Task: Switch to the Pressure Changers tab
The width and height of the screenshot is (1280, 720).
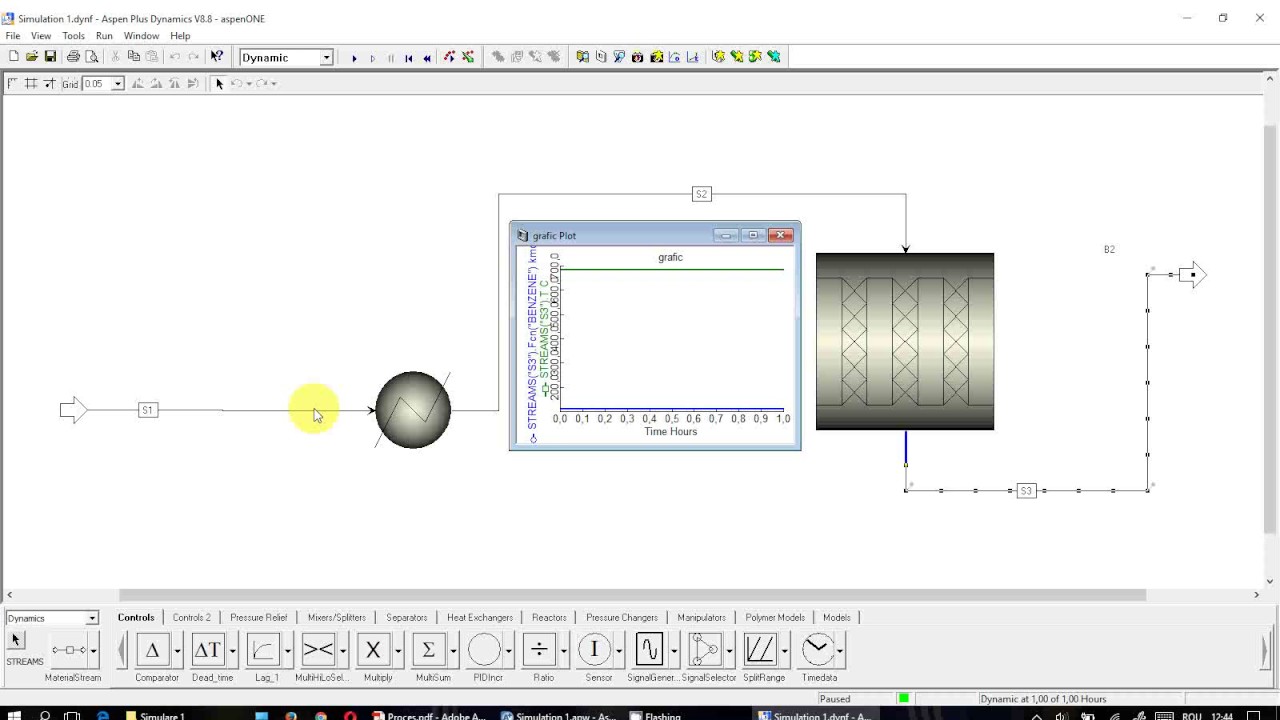Action: tap(622, 617)
